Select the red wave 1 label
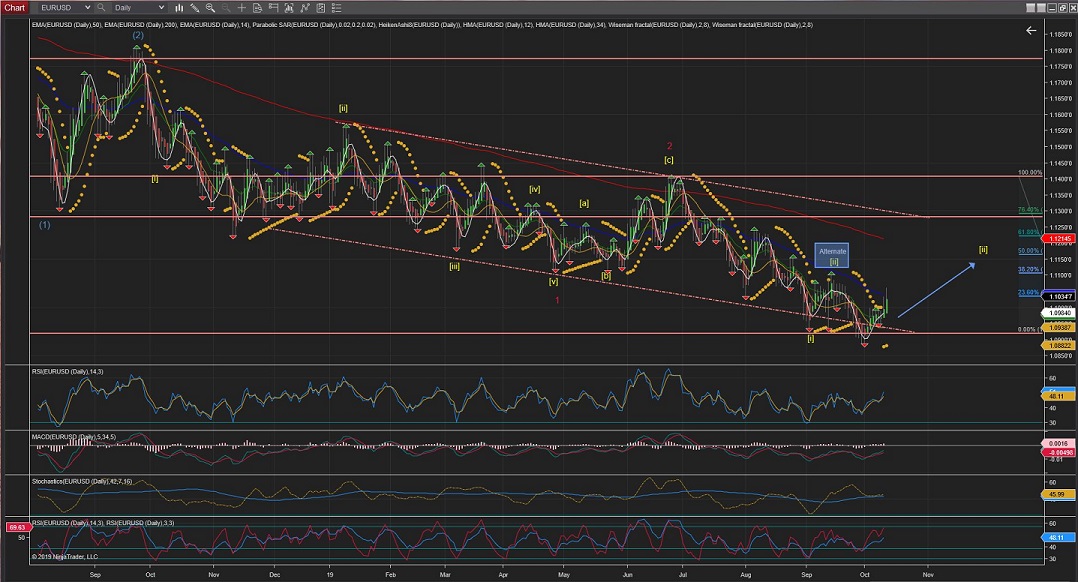The height and width of the screenshot is (582, 1078). pos(557,300)
